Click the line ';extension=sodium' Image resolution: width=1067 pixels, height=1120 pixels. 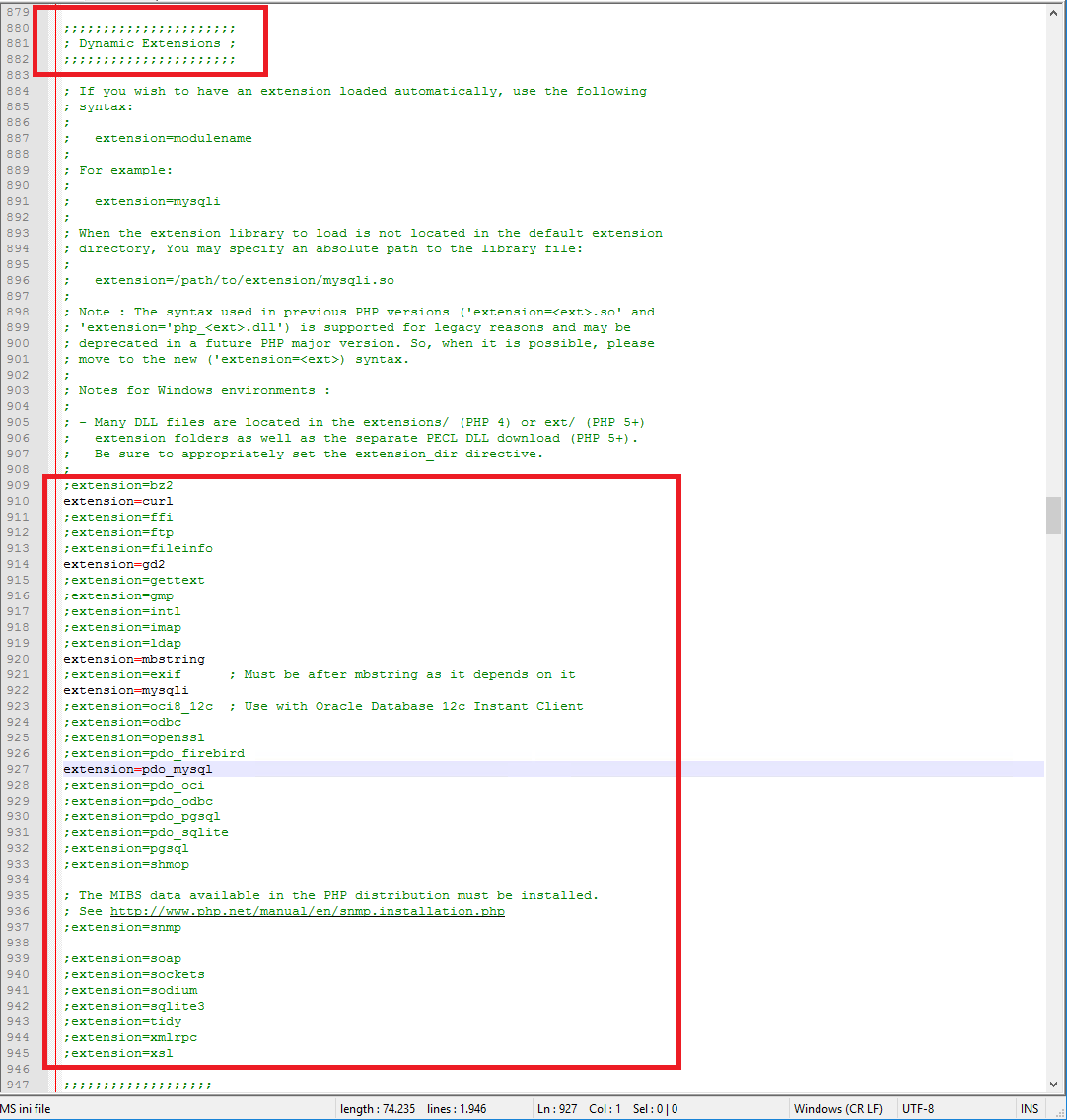coord(130,990)
